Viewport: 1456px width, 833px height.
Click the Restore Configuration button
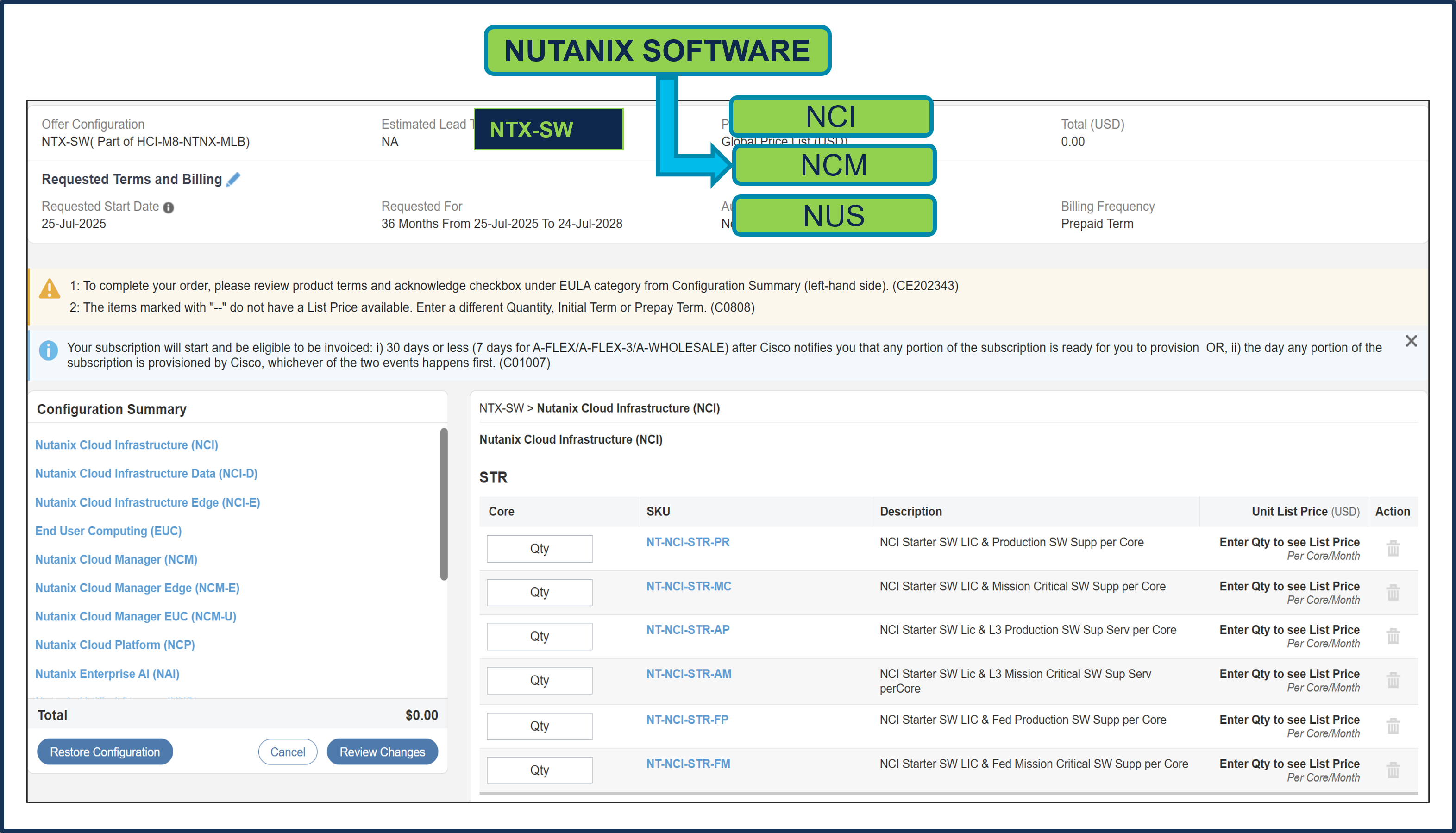[105, 751]
